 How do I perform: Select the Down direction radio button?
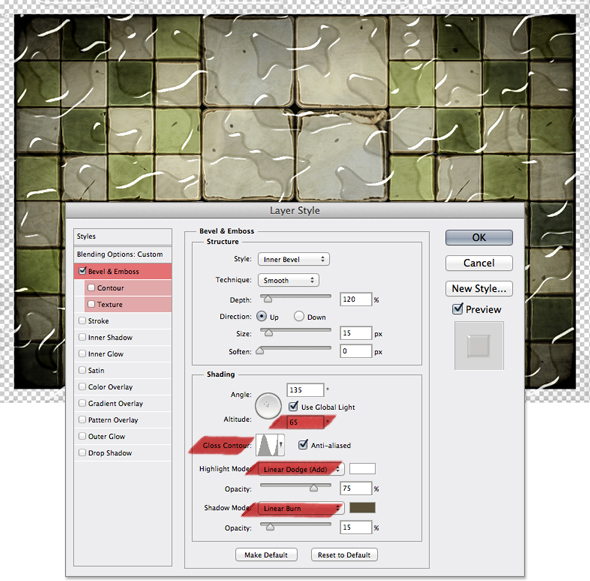[299, 316]
